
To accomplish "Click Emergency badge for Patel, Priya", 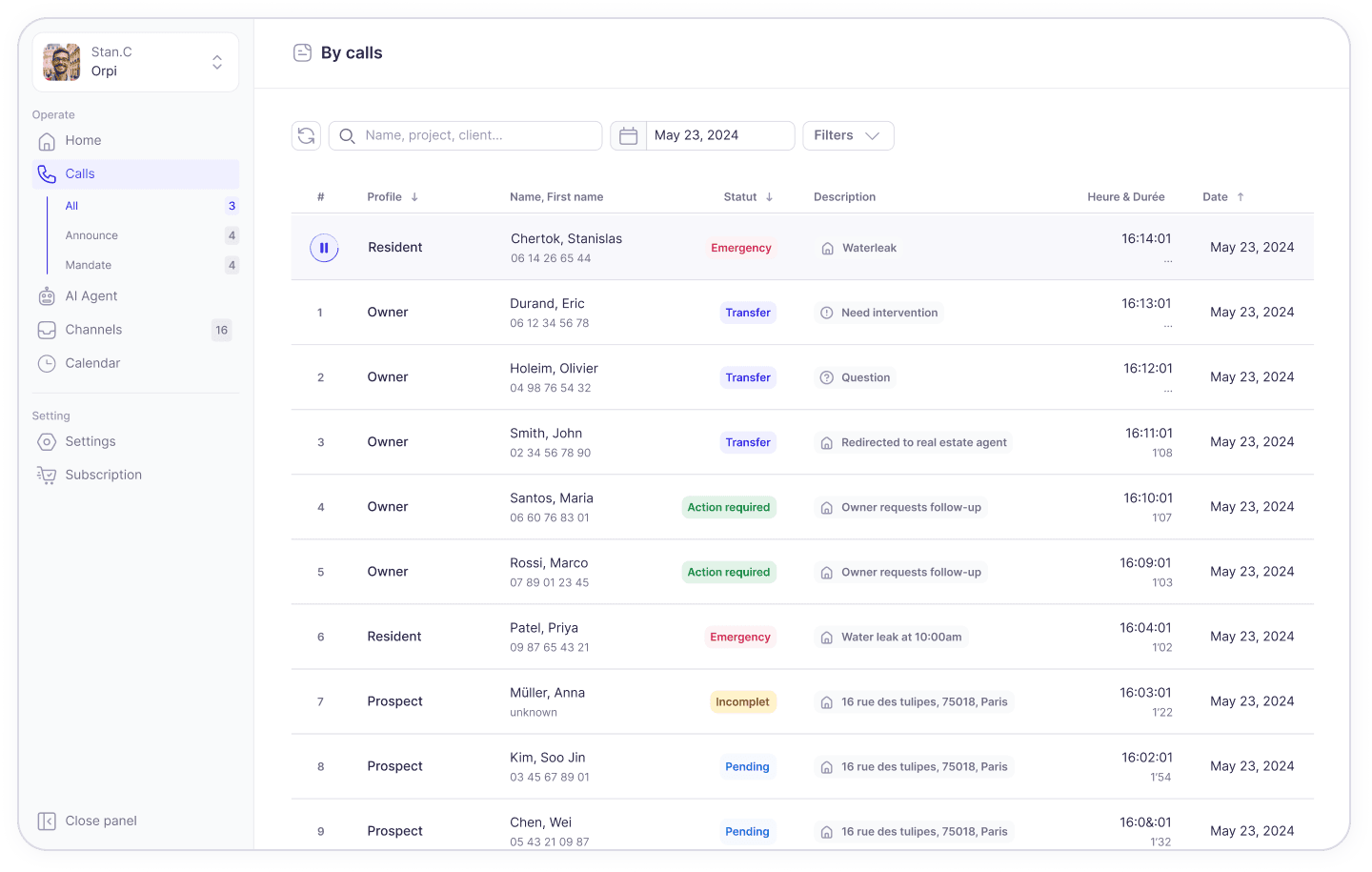I will (740, 637).
